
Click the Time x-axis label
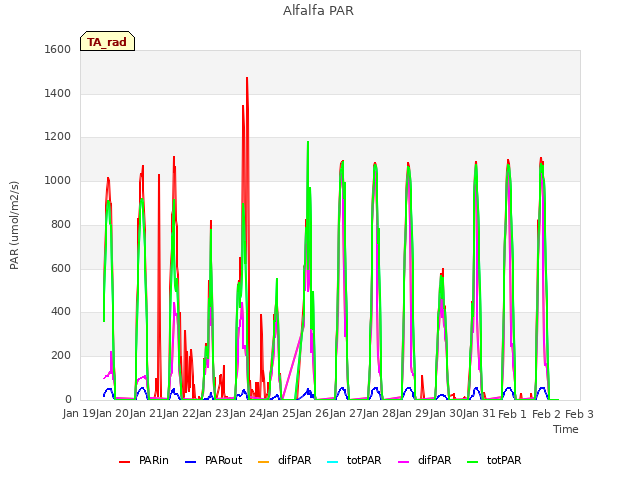tap(566, 429)
